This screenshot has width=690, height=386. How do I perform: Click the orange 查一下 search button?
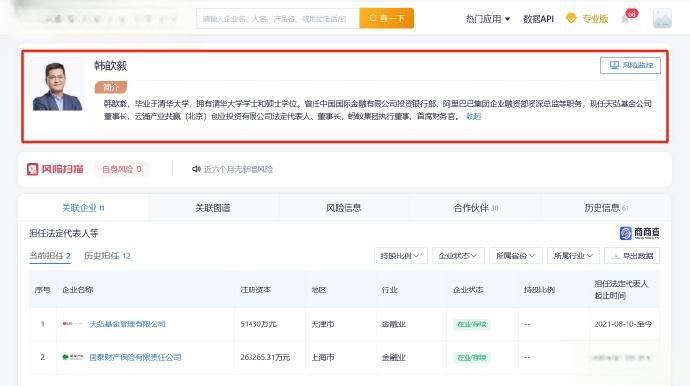tap(386, 18)
